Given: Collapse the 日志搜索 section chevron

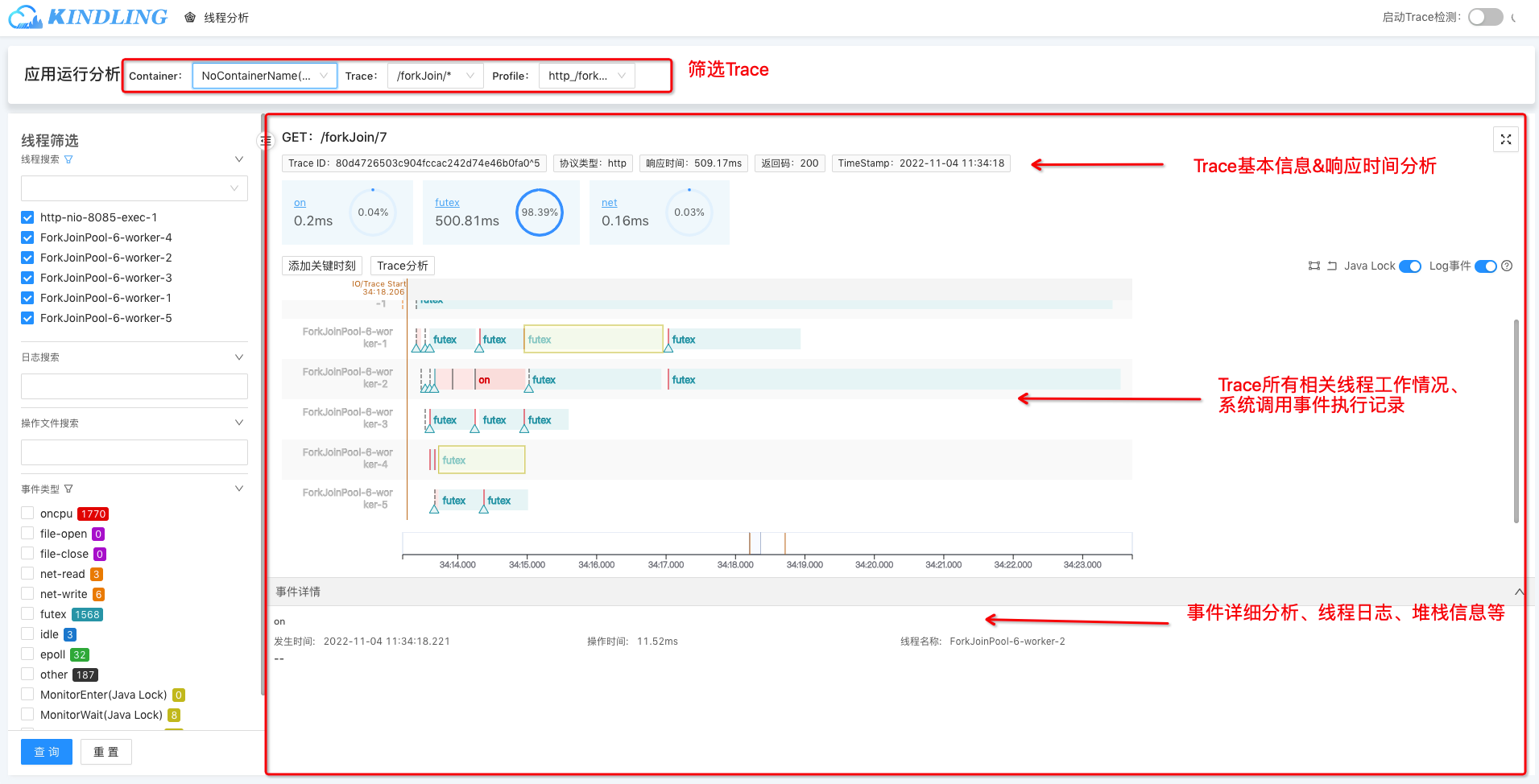Looking at the screenshot, I should coord(238,357).
